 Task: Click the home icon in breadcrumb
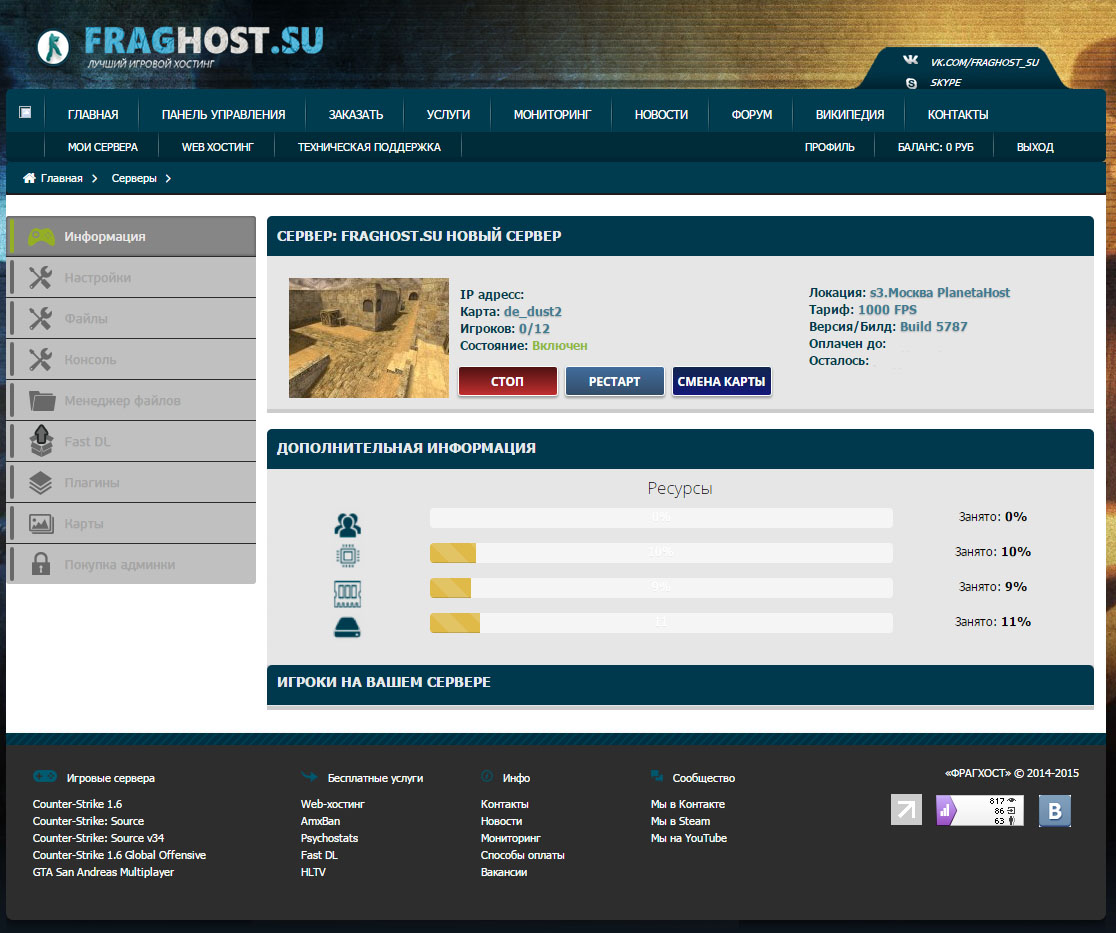(29, 178)
